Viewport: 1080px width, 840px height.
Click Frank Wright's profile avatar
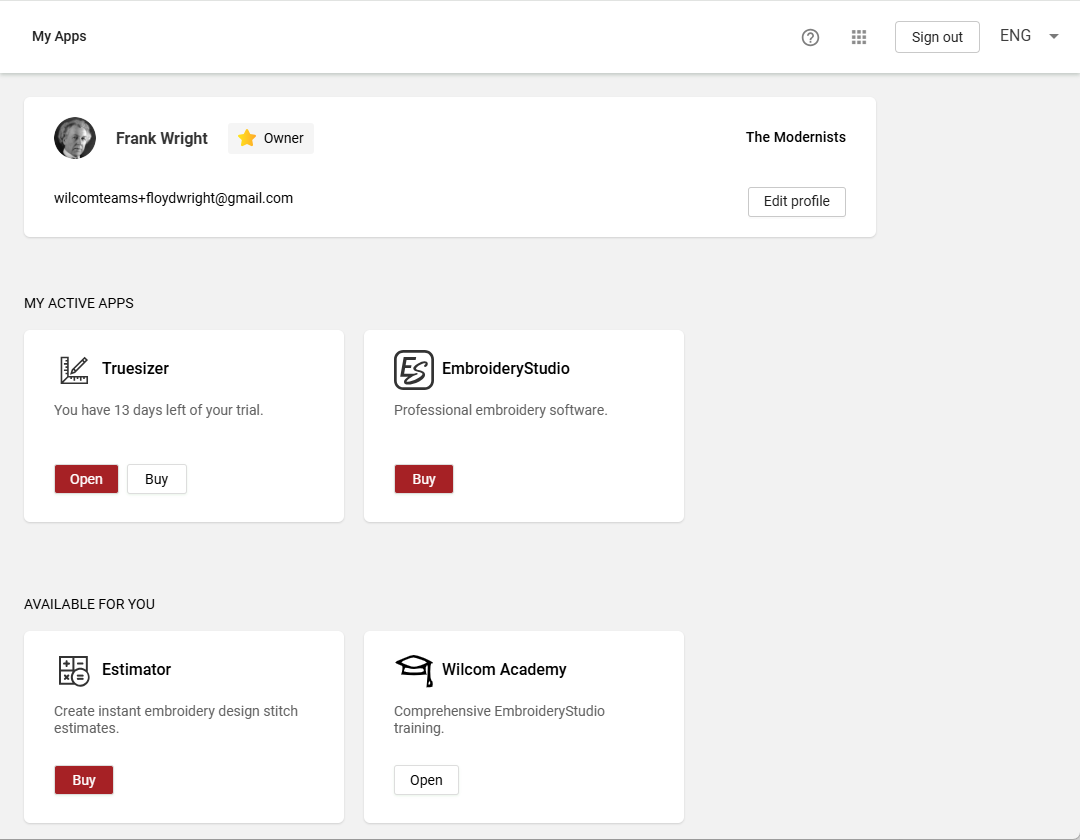tap(75, 138)
